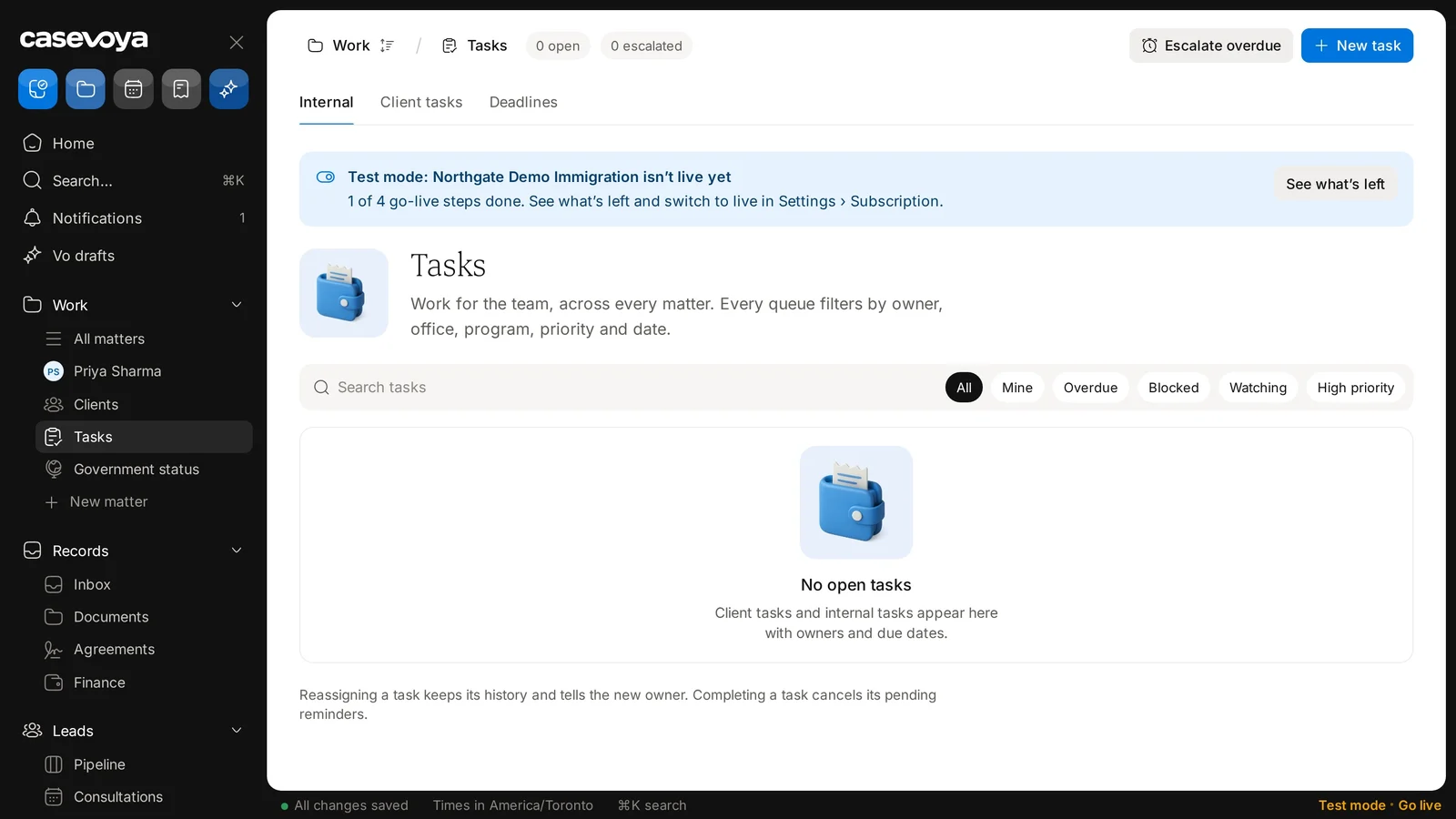Collapse the Leads section chevron
The width and height of the screenshot is (1456, 819).
tap(237, 731)
